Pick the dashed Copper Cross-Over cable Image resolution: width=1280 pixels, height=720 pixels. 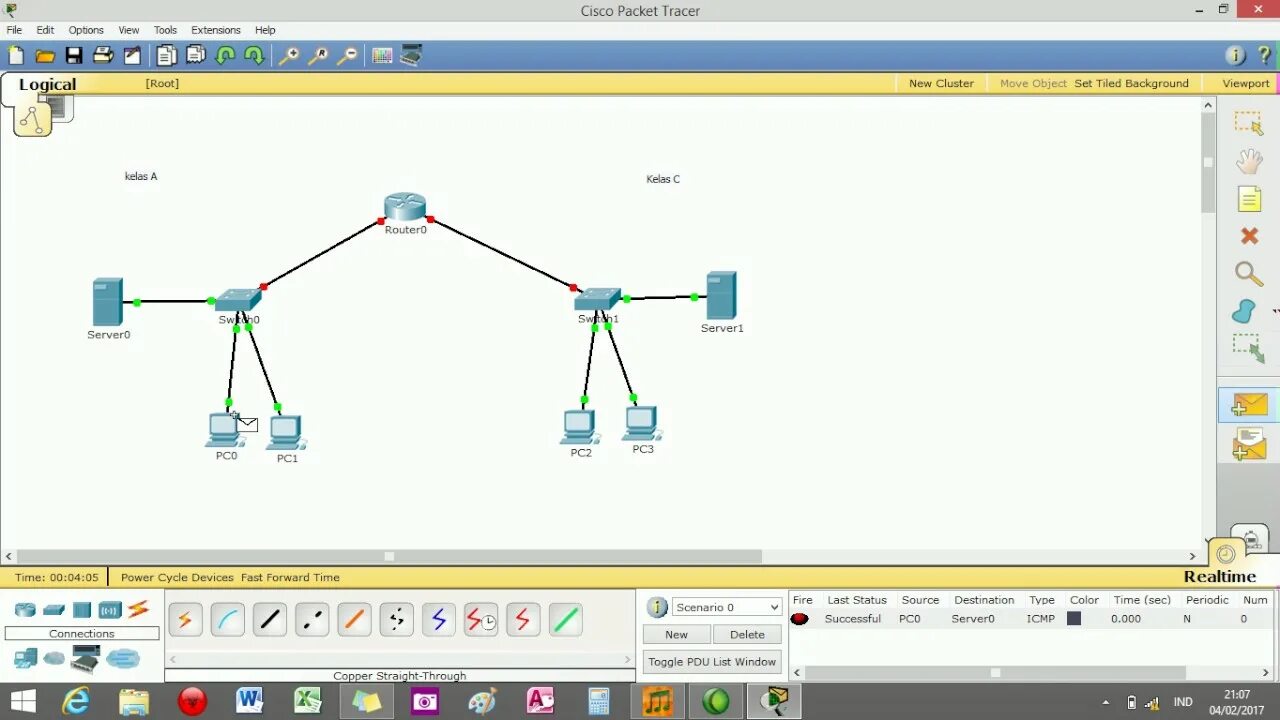coord(312,620)
